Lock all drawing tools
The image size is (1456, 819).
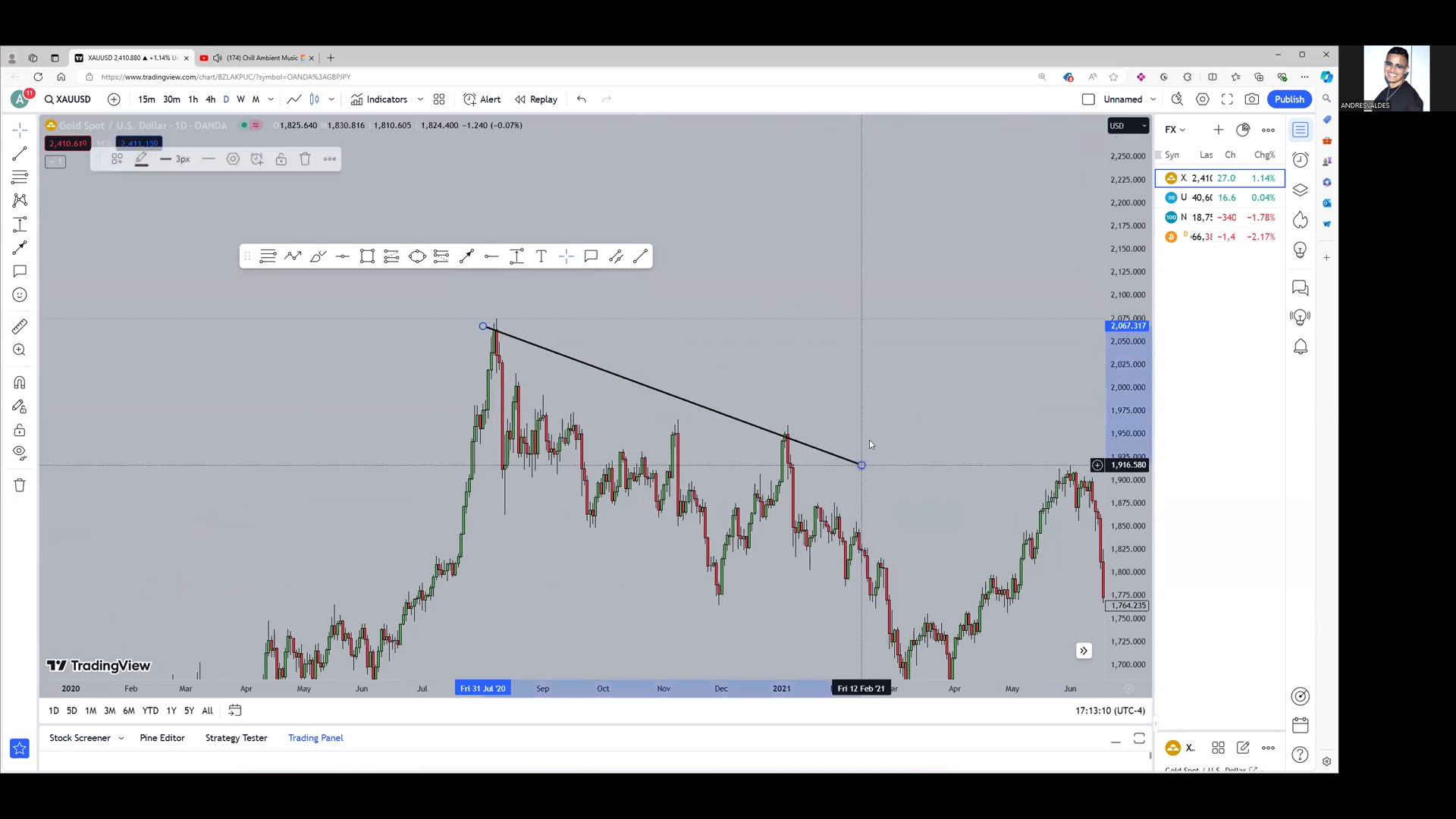(x=20, y=431)
